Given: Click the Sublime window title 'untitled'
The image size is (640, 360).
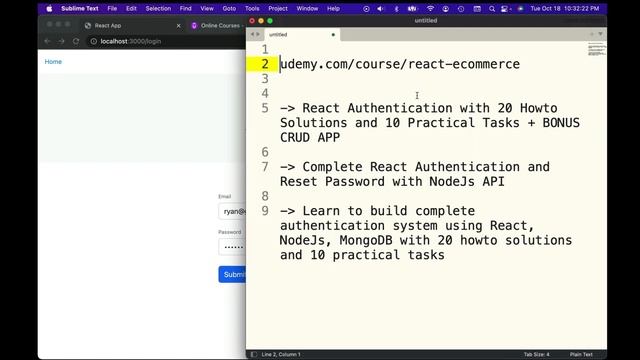Looking at the screenshot, I should pyautogui.click(x=426, y=20).
